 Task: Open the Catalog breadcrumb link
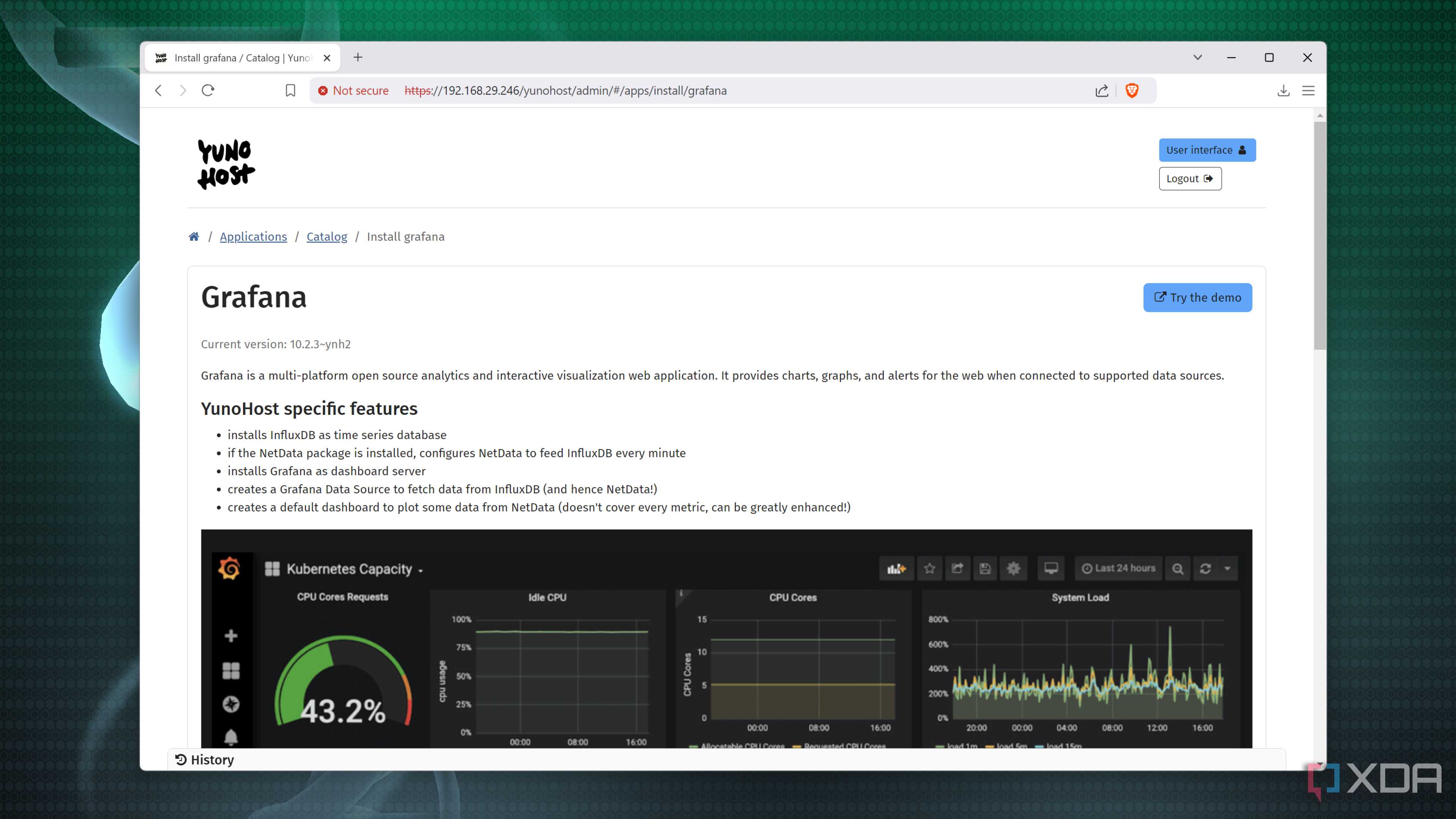coord(327,236)
